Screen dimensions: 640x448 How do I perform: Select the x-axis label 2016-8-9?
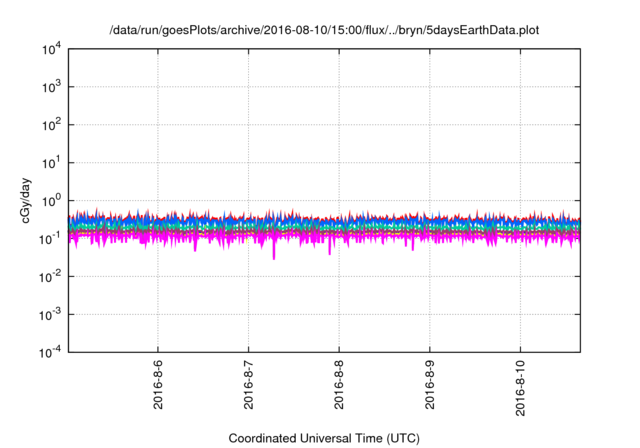point(430,384)
